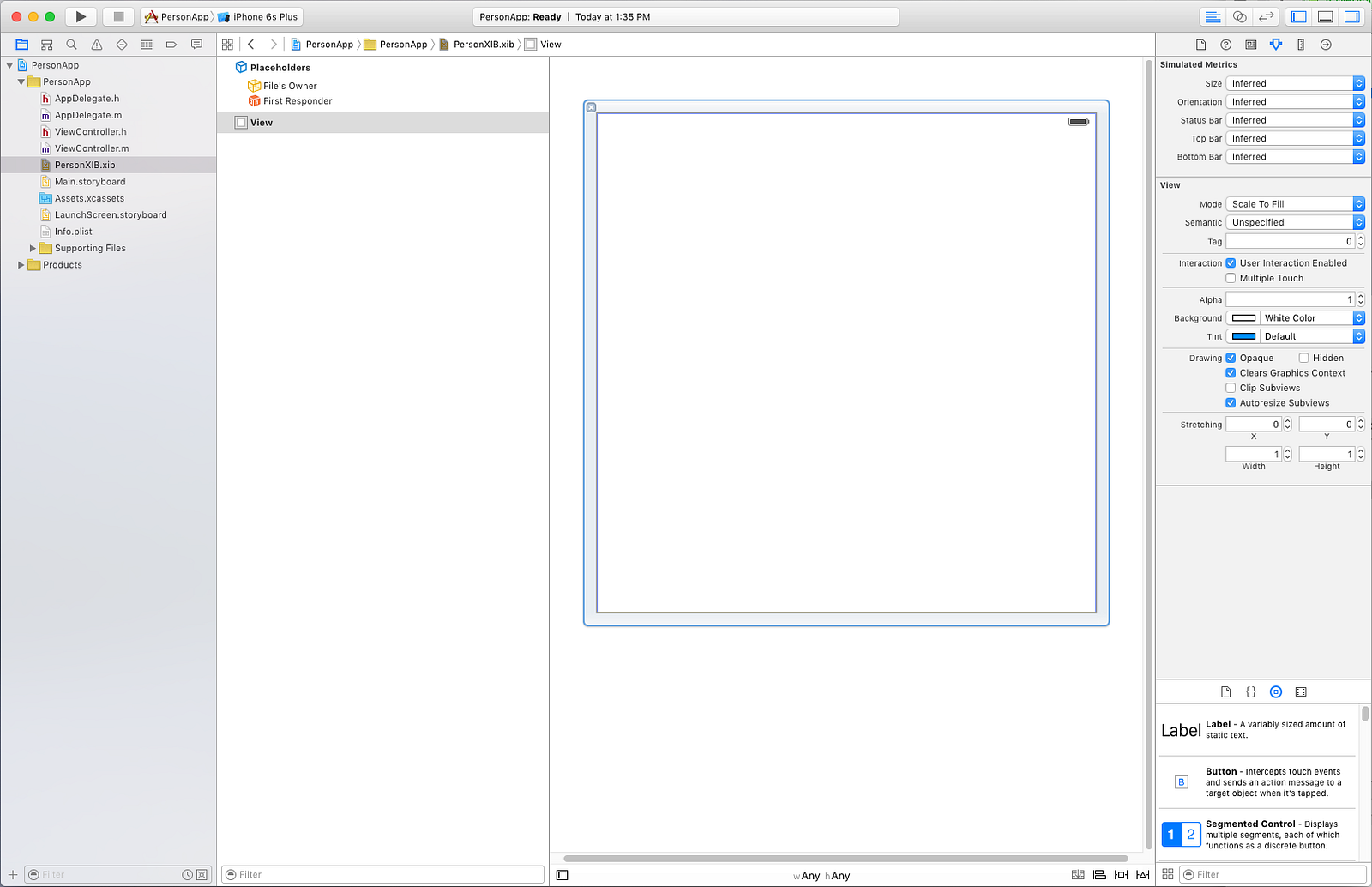Open the Breakpoint navigator
Screen dimensions: 1372x887
(x=171, y=45)
